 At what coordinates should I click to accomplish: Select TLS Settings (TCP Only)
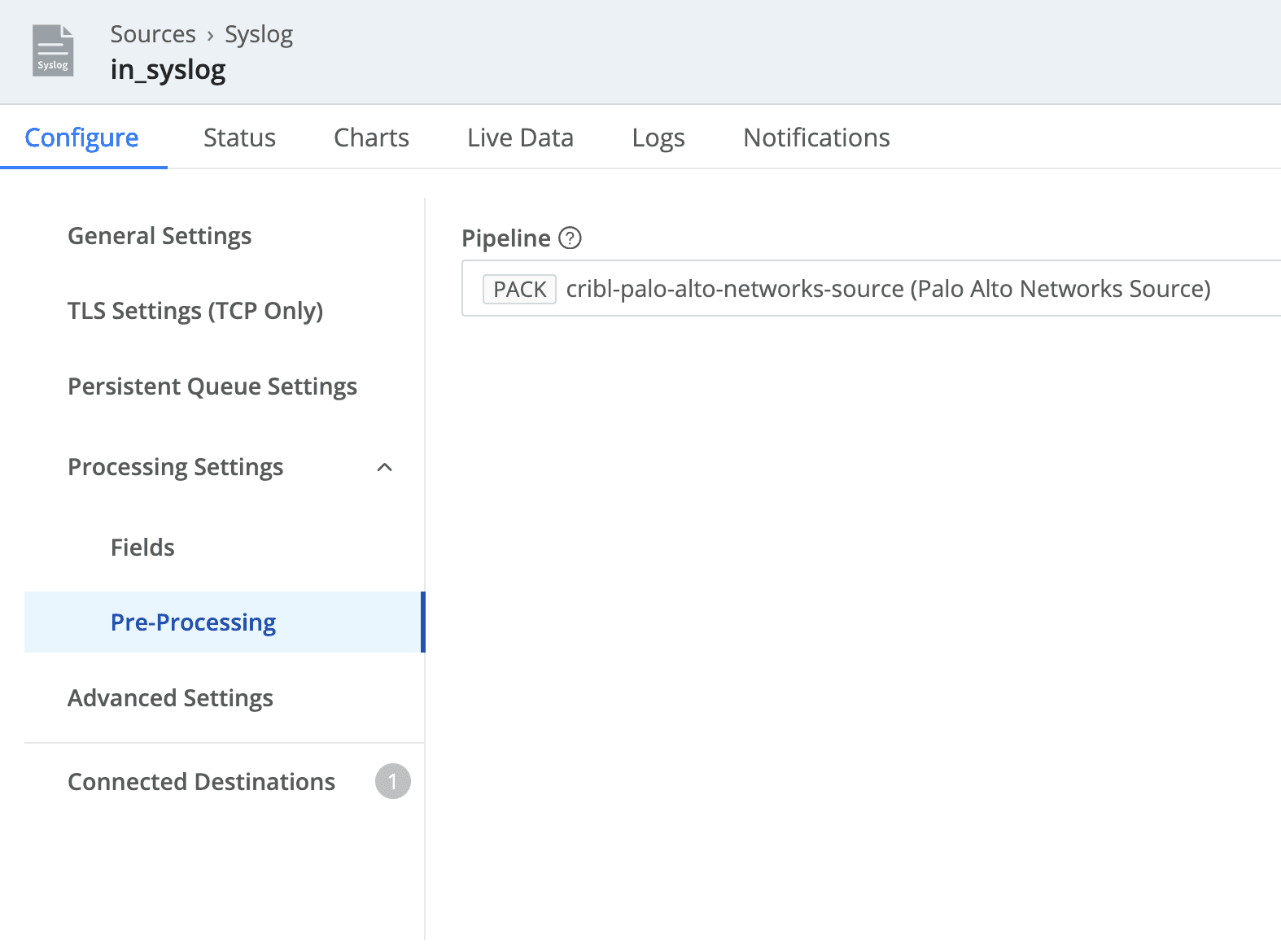click(x=195, y=311)
